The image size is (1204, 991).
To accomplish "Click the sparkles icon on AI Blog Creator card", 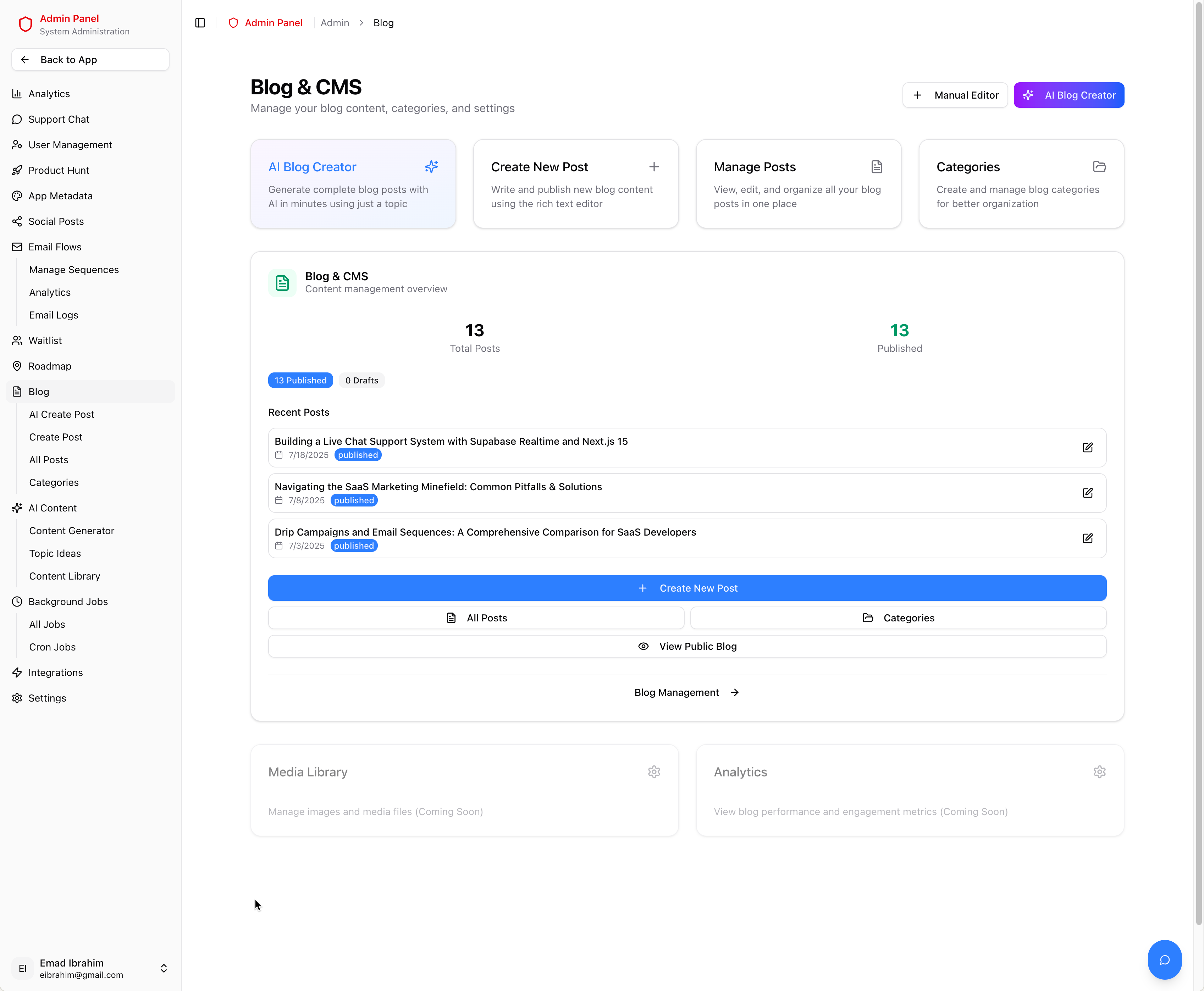I will tap(432, 167).
